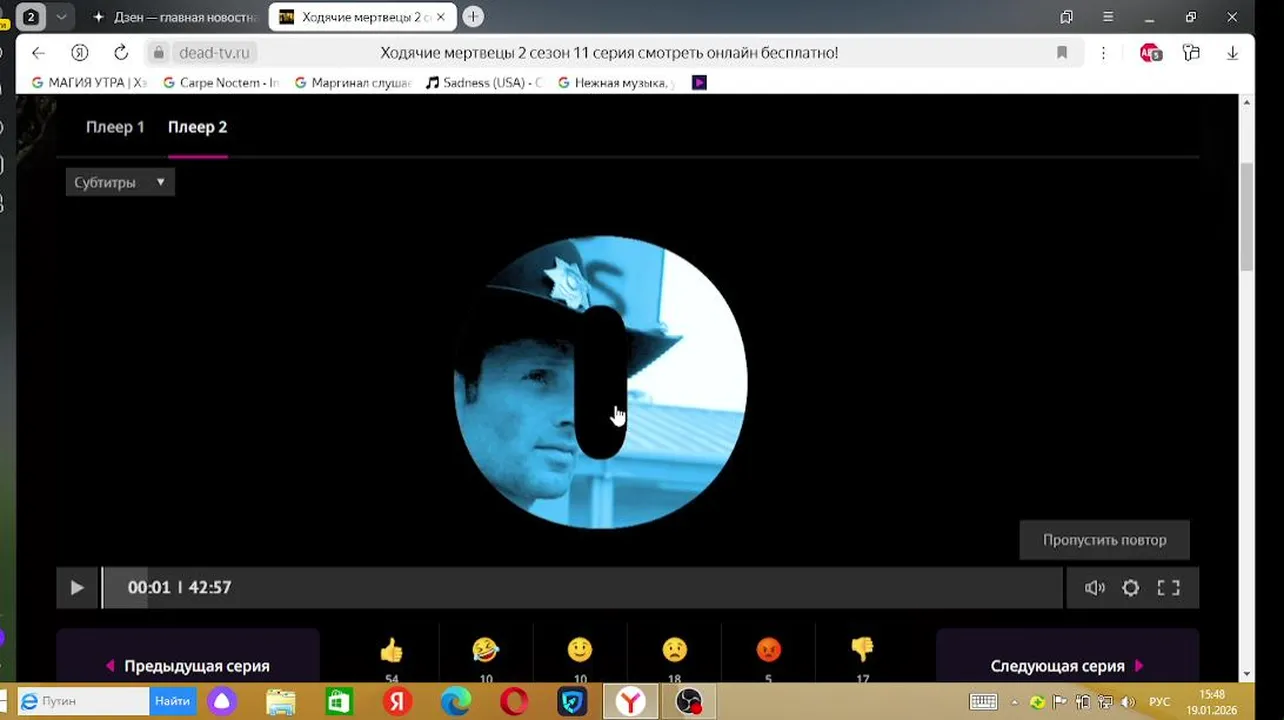1284x720 pixels.
Task: Open OBS Studio icon on the taskbar
Action: coord(688,702)
